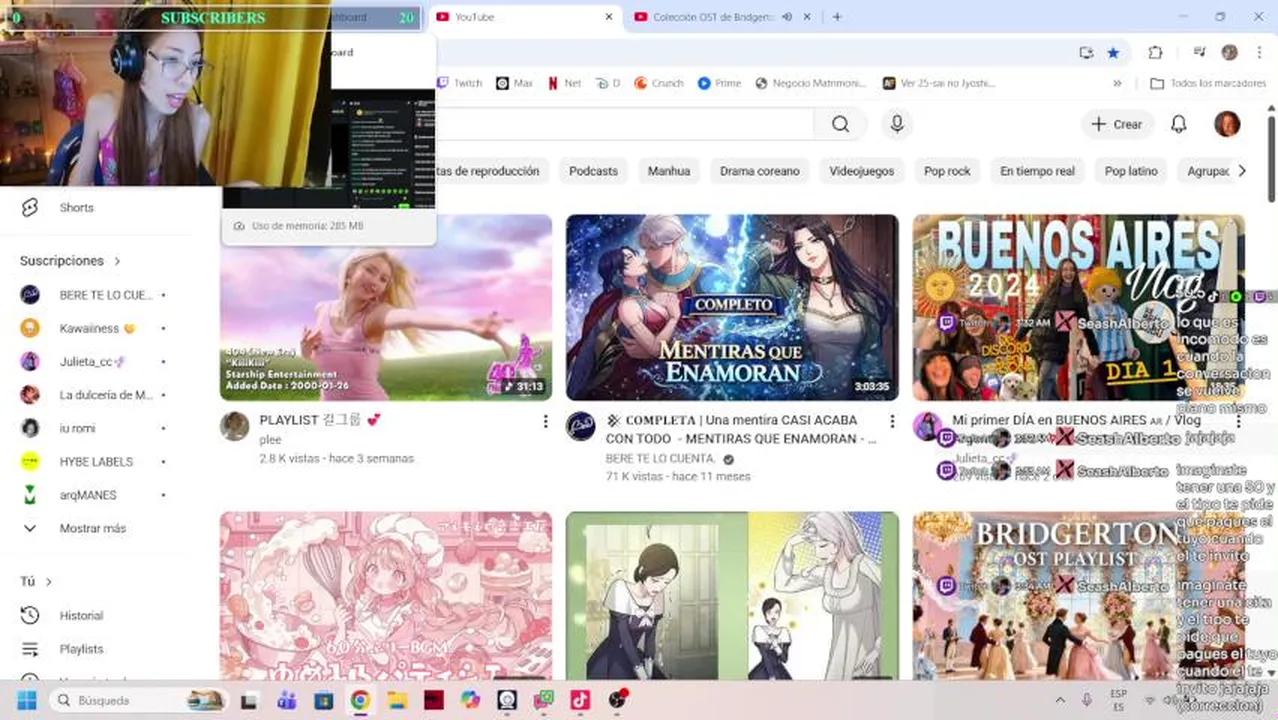Close the YouTube tab
Image resolution: width=1278 pixels, height=720 pixels.
tap(609, 17)
